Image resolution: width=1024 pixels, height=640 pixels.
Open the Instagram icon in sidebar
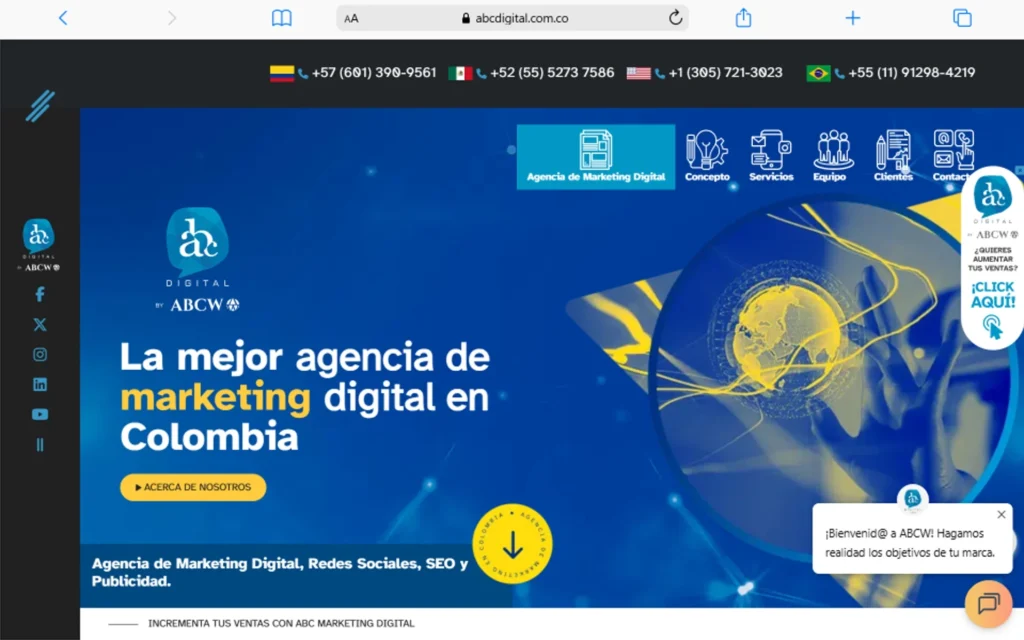point(40,355)
